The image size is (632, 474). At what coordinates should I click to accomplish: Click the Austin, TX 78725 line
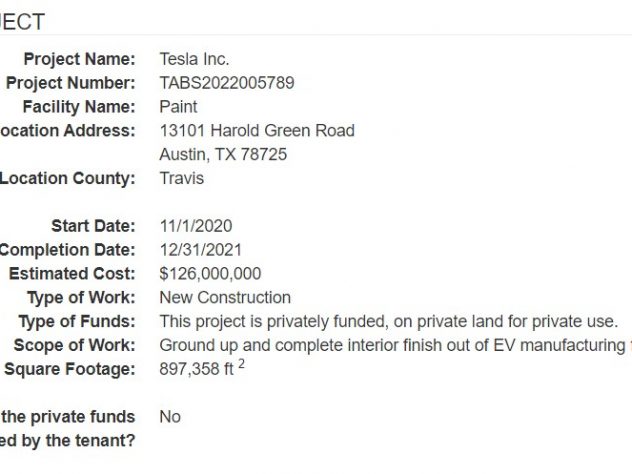[223, 154]
